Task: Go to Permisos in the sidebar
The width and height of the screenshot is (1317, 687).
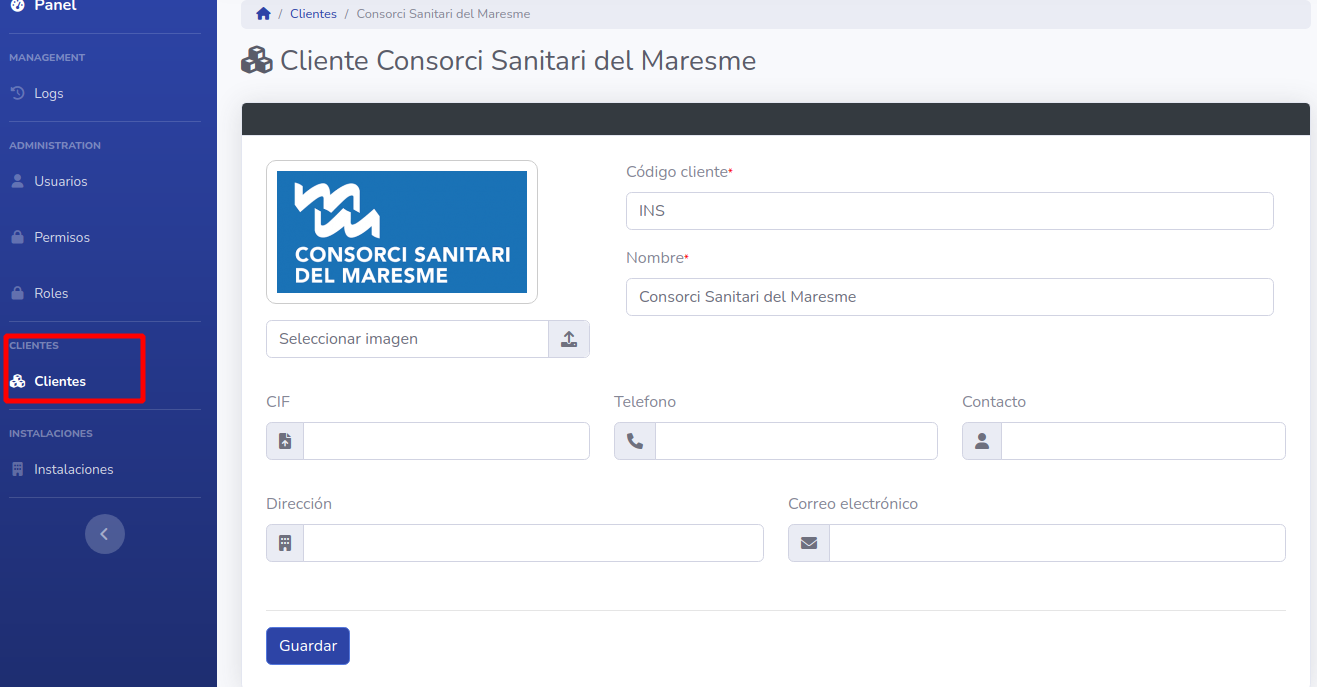Action: (x=61, y=237)
